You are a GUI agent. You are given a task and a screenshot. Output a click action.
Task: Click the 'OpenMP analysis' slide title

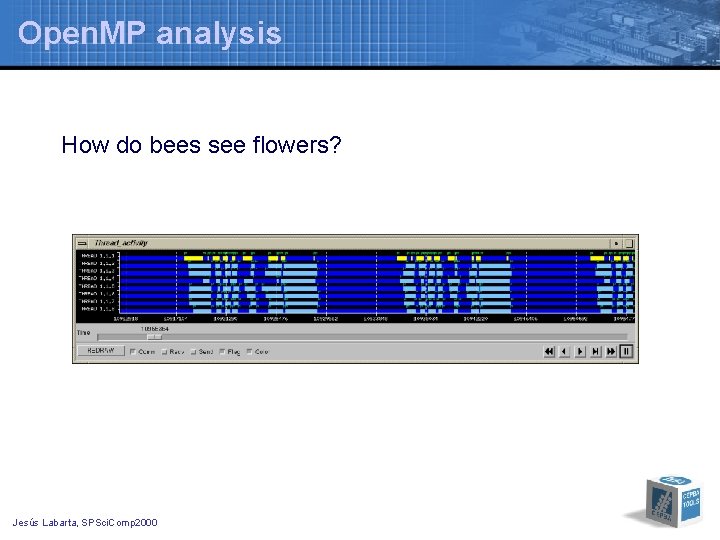click(x=150, y=33)
